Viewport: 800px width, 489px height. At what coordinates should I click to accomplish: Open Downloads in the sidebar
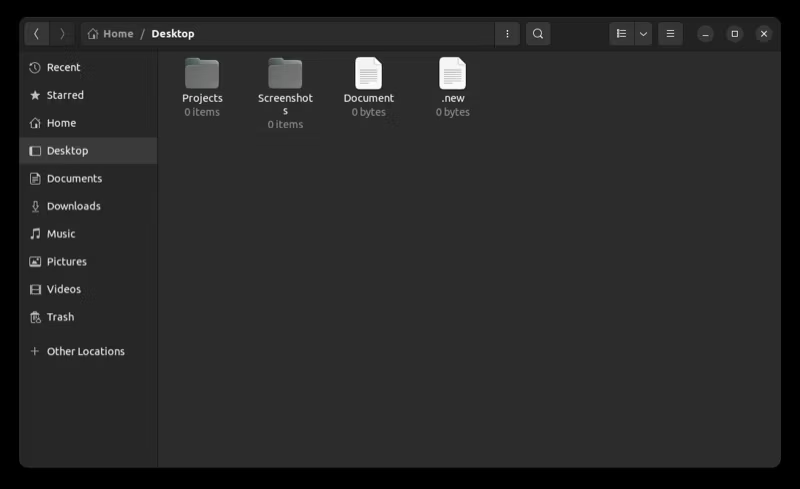88,206
